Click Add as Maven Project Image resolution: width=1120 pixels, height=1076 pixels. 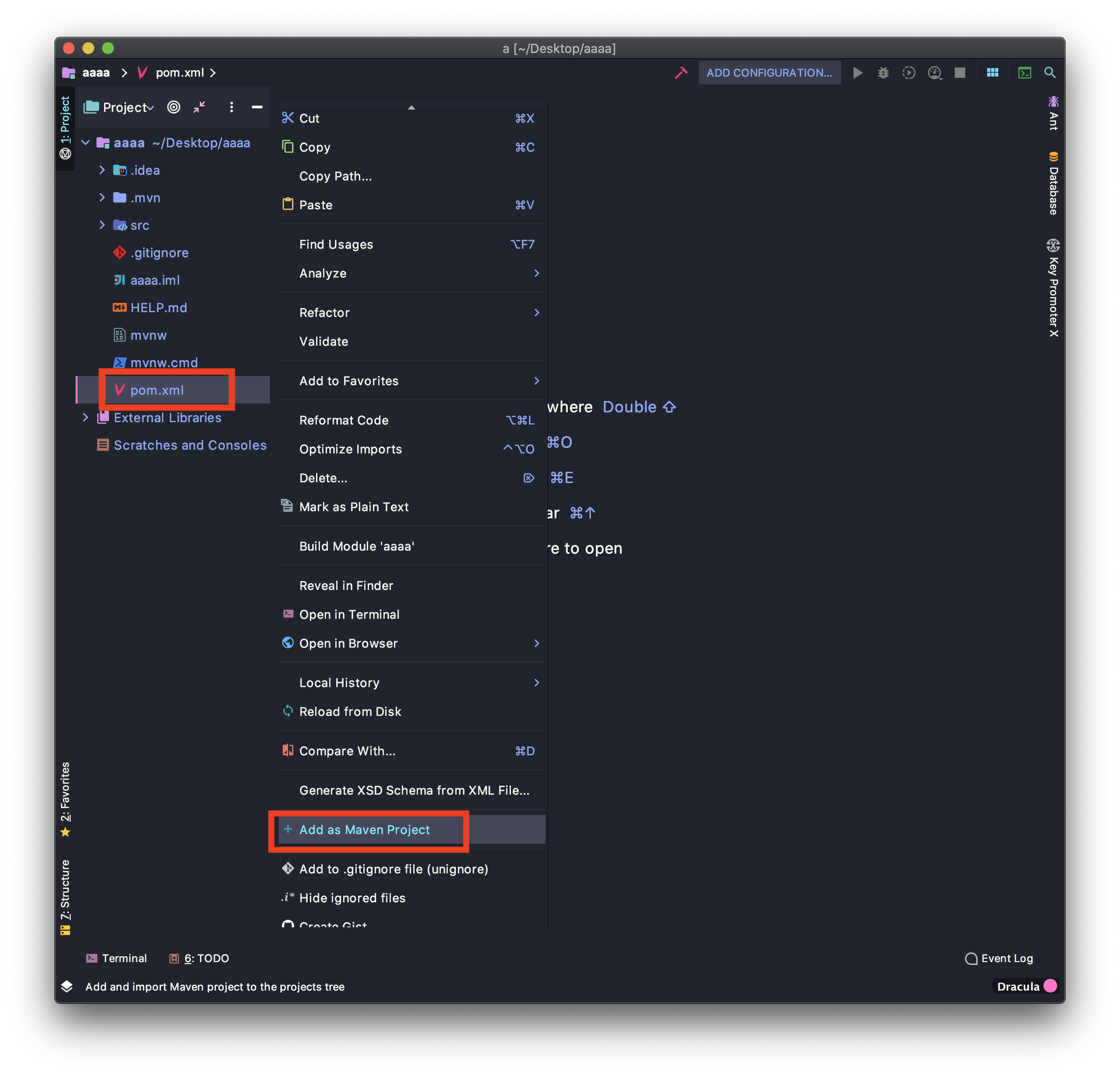pos(411,829)
